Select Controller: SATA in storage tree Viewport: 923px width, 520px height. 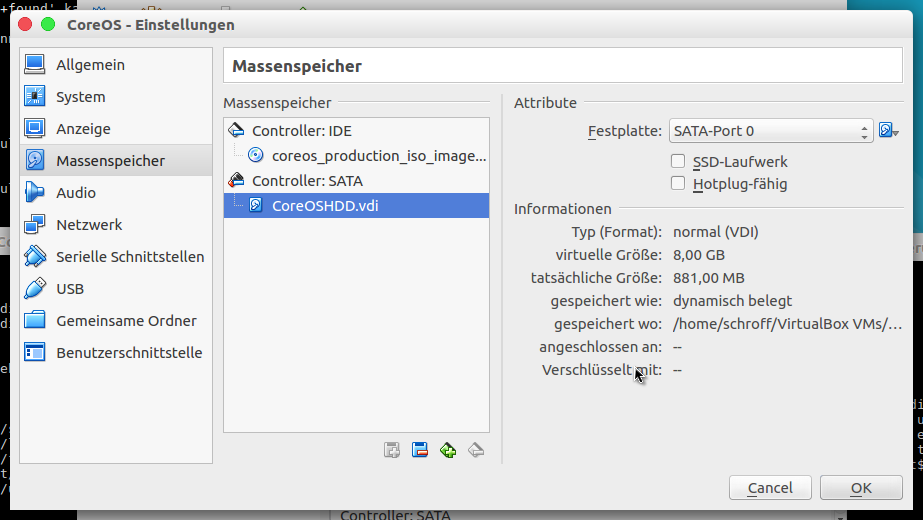356,181
